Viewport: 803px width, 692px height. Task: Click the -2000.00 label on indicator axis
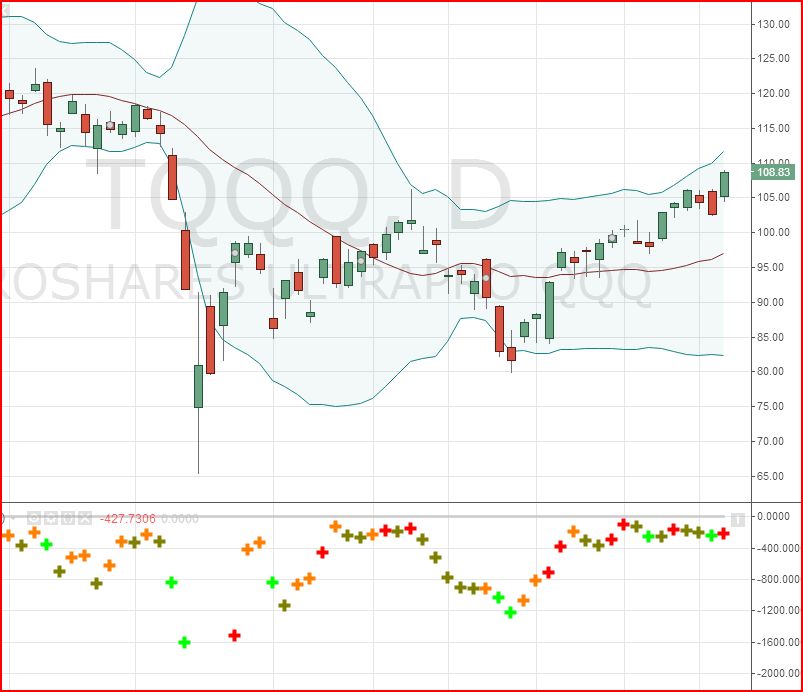774,674
